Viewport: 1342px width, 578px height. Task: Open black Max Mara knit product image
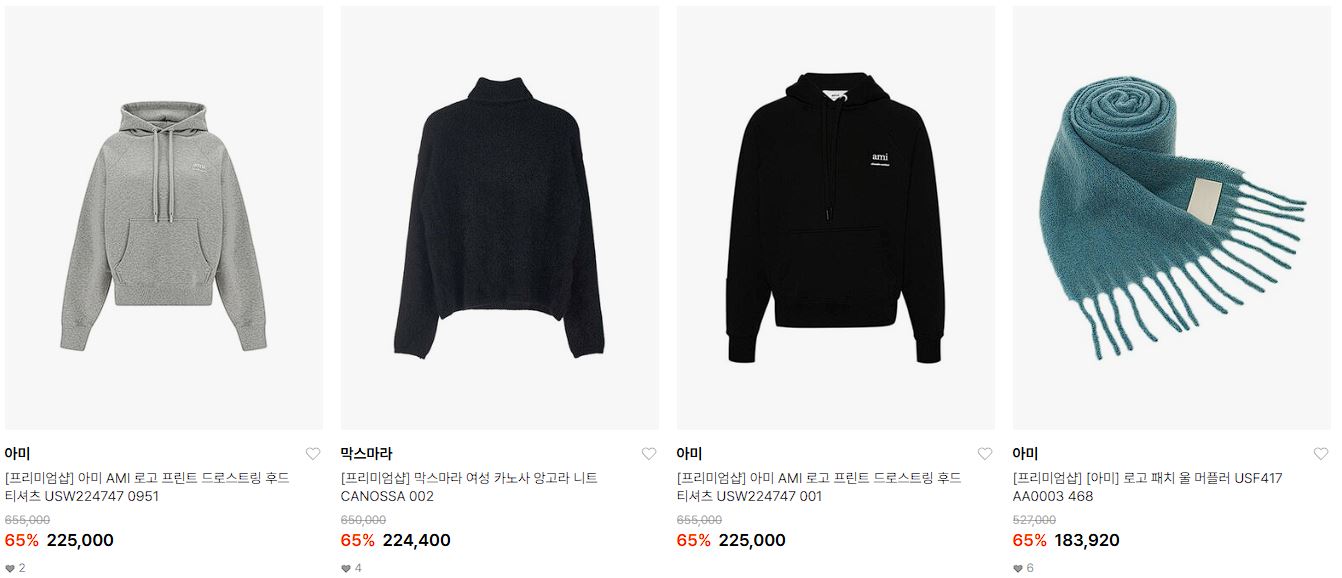(500, 218)
